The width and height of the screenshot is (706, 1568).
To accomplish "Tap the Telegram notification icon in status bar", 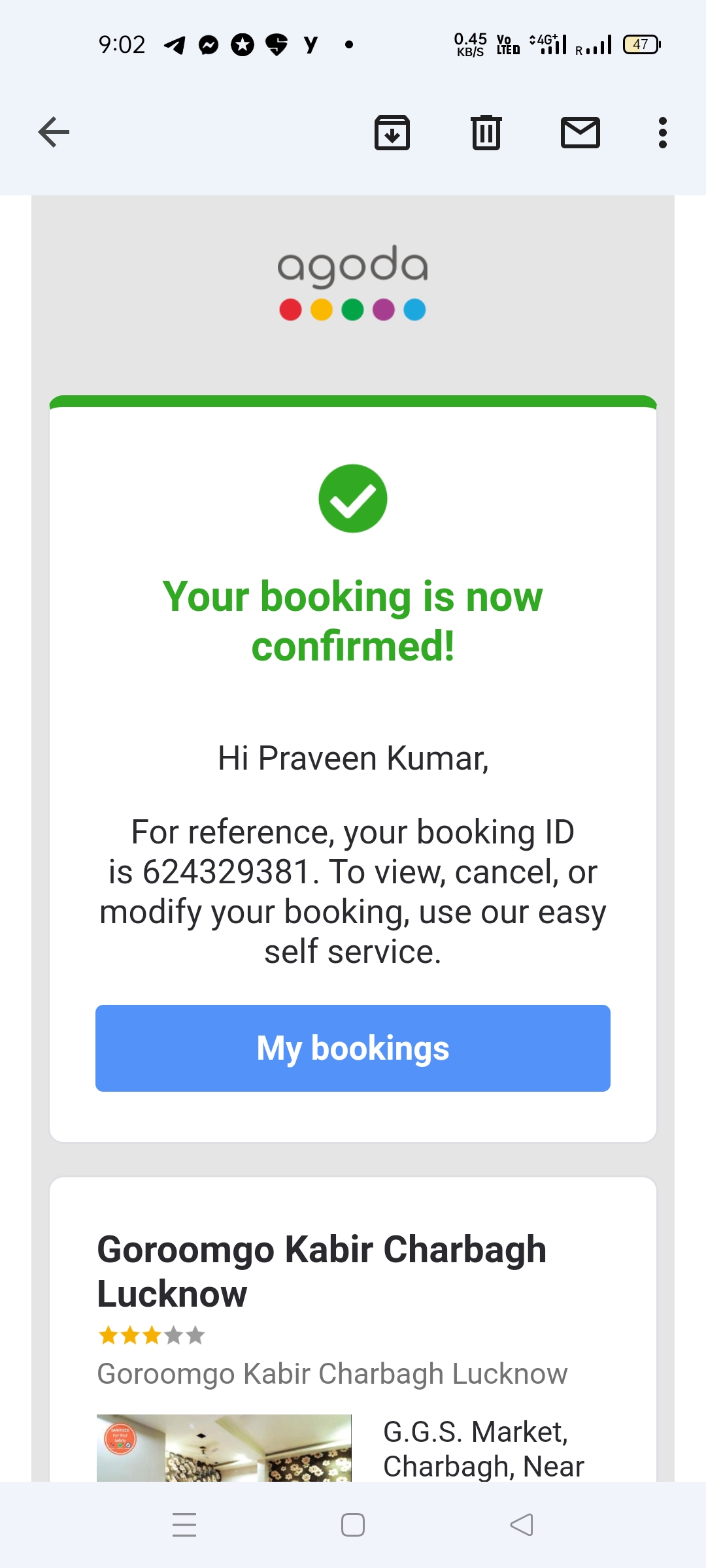I will (175, 45).
